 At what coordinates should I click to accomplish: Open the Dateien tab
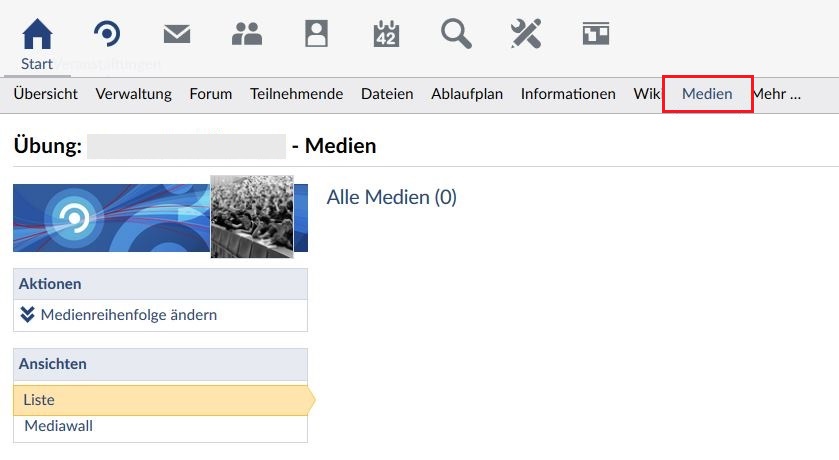point(387,94)
